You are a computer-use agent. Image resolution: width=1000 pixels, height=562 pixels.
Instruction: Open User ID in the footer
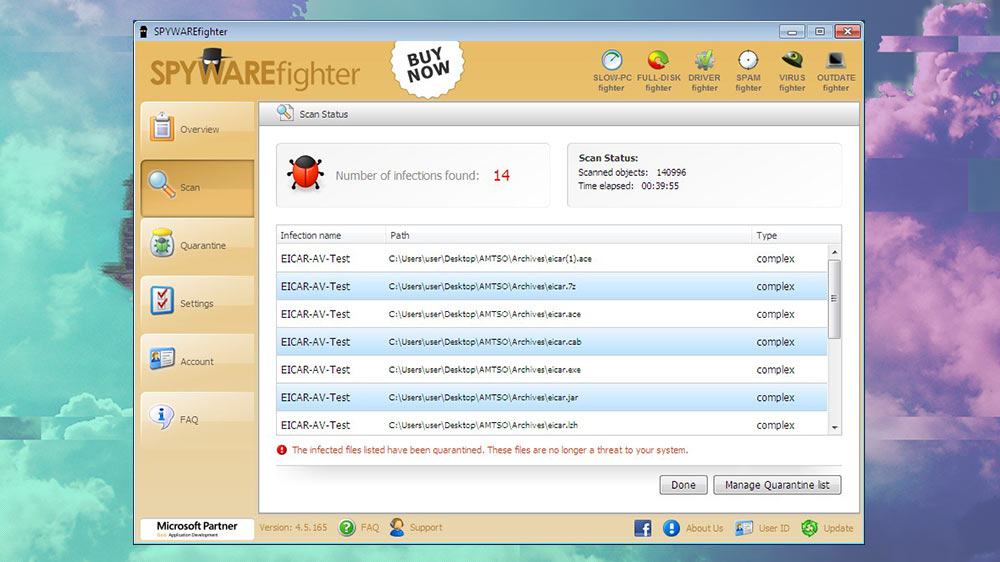pos(762,528)
